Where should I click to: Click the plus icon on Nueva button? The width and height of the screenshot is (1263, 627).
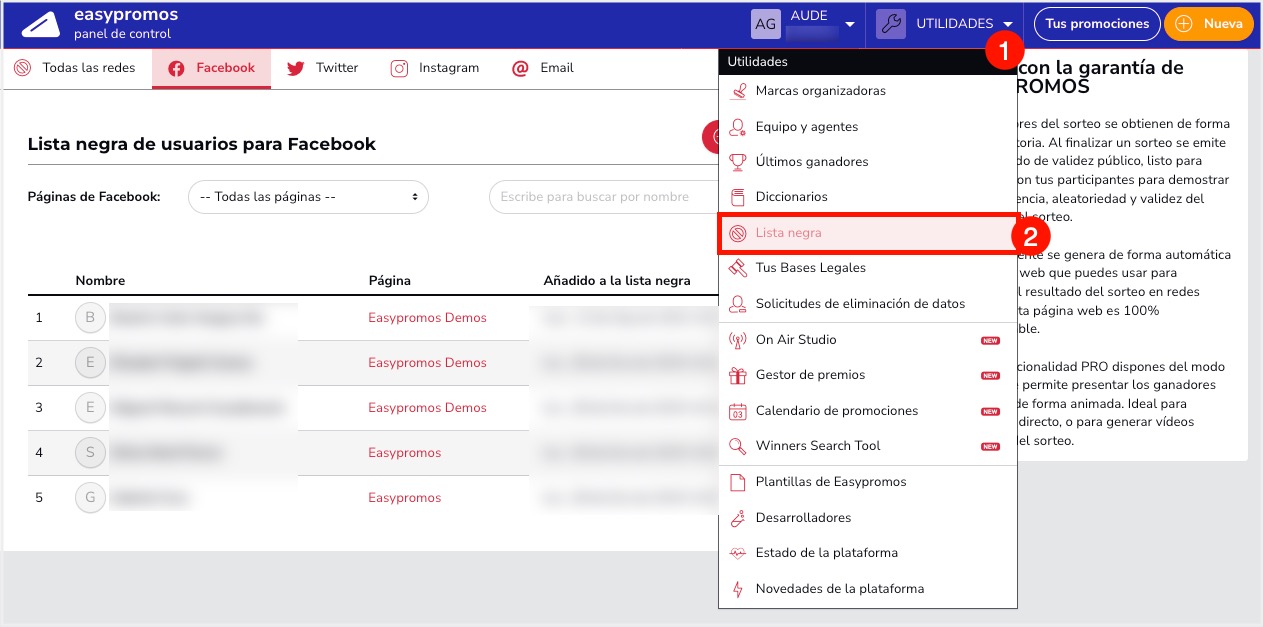tap(1184, 24)
